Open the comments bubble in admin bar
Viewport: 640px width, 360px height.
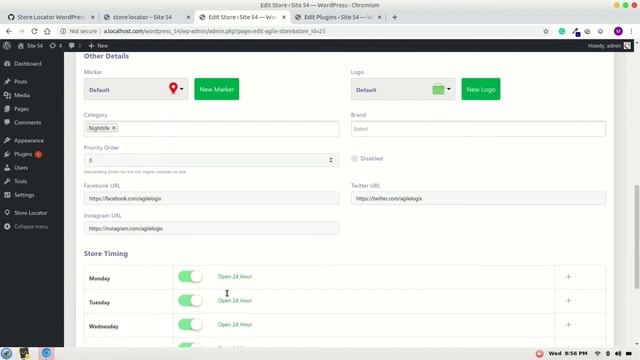pos(75,46)
